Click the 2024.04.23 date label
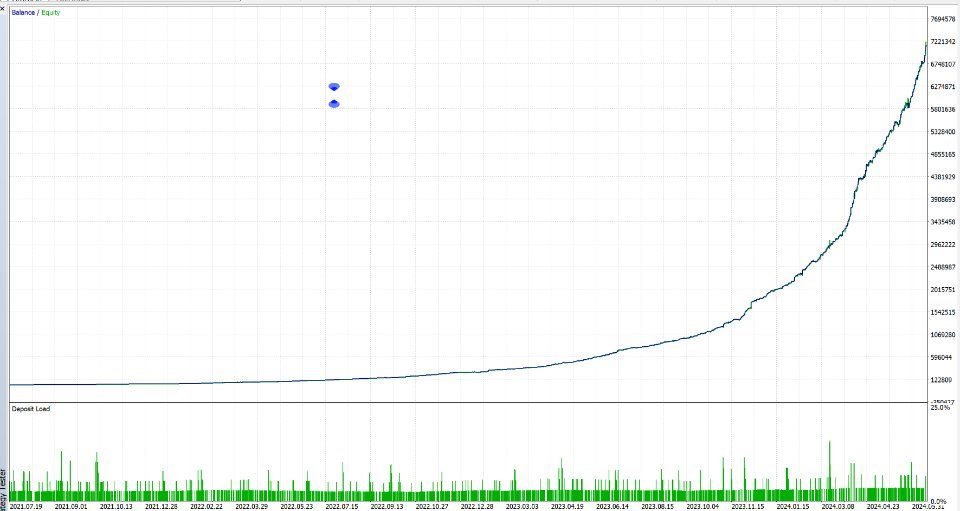Screen dimensions: 960x511 883,507
